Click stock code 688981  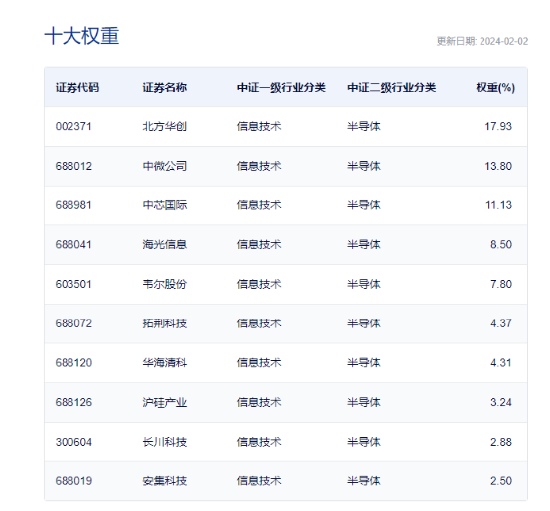click(x=74, y=205)
